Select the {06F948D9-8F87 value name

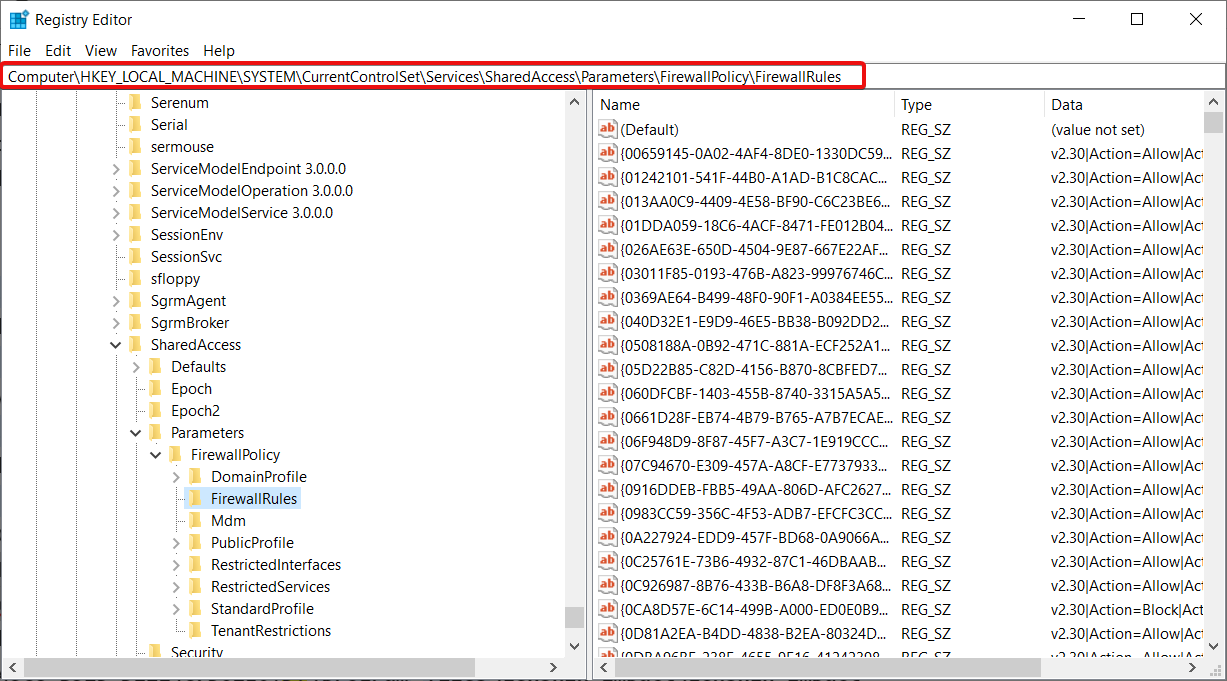[x=754, y=441]
